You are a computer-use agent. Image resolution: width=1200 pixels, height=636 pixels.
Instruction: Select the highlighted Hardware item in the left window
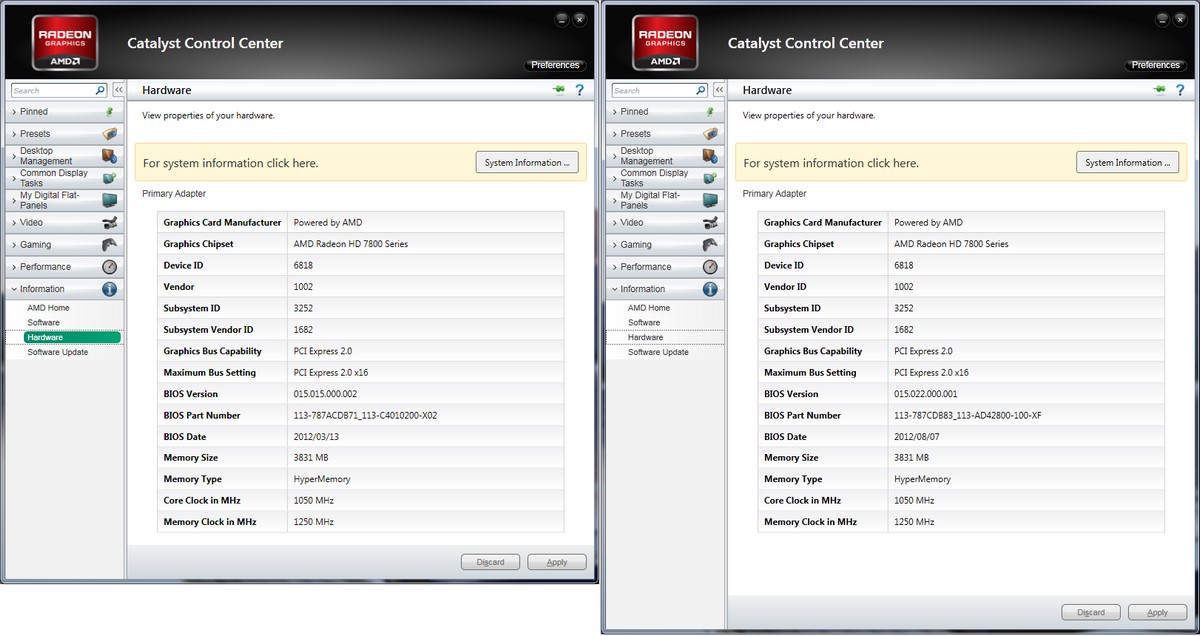coord(72,338)
